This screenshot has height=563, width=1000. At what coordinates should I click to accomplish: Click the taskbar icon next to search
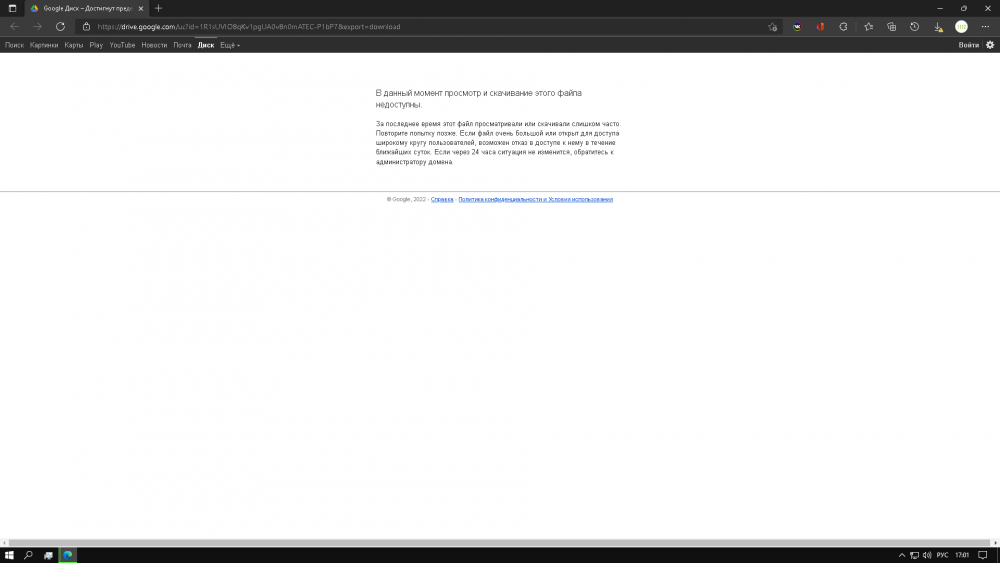pos(48,555)
